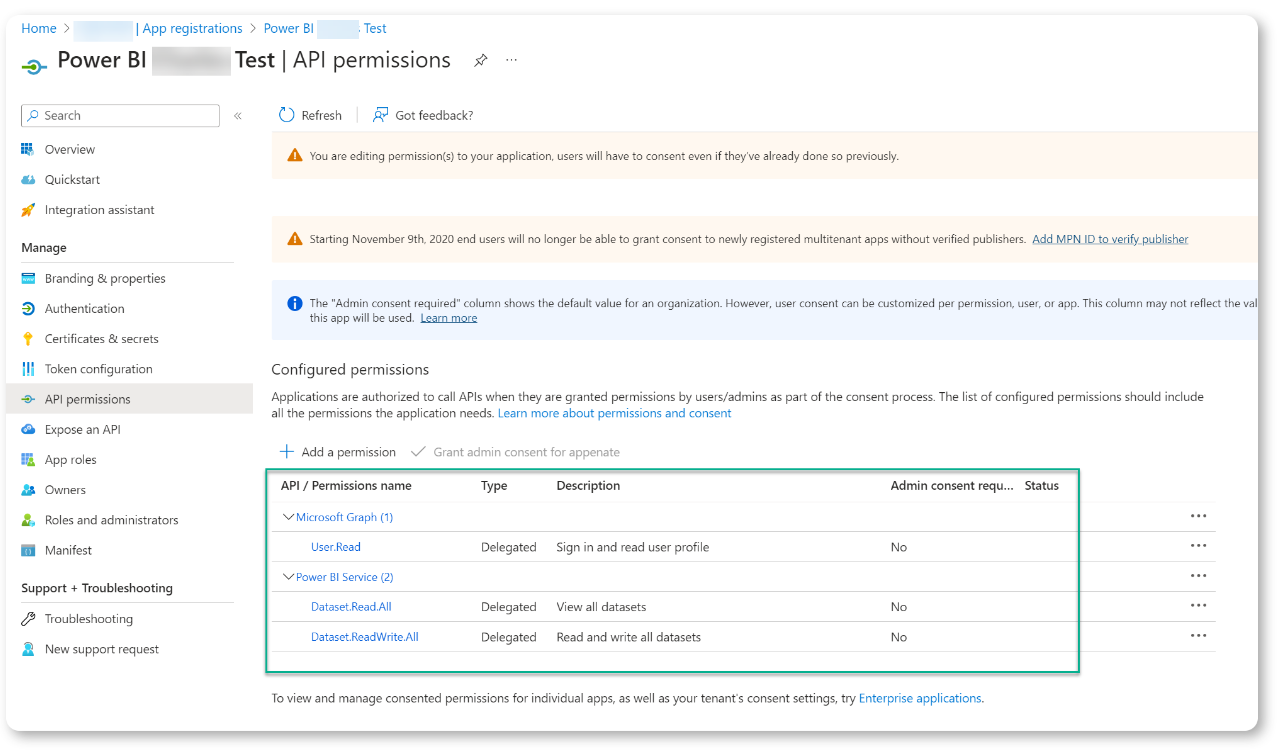Open more options for Dataset.Read.All row
Image resolution: width=1283 pixels, height=754 pixels.
[x=1198, y=607]
